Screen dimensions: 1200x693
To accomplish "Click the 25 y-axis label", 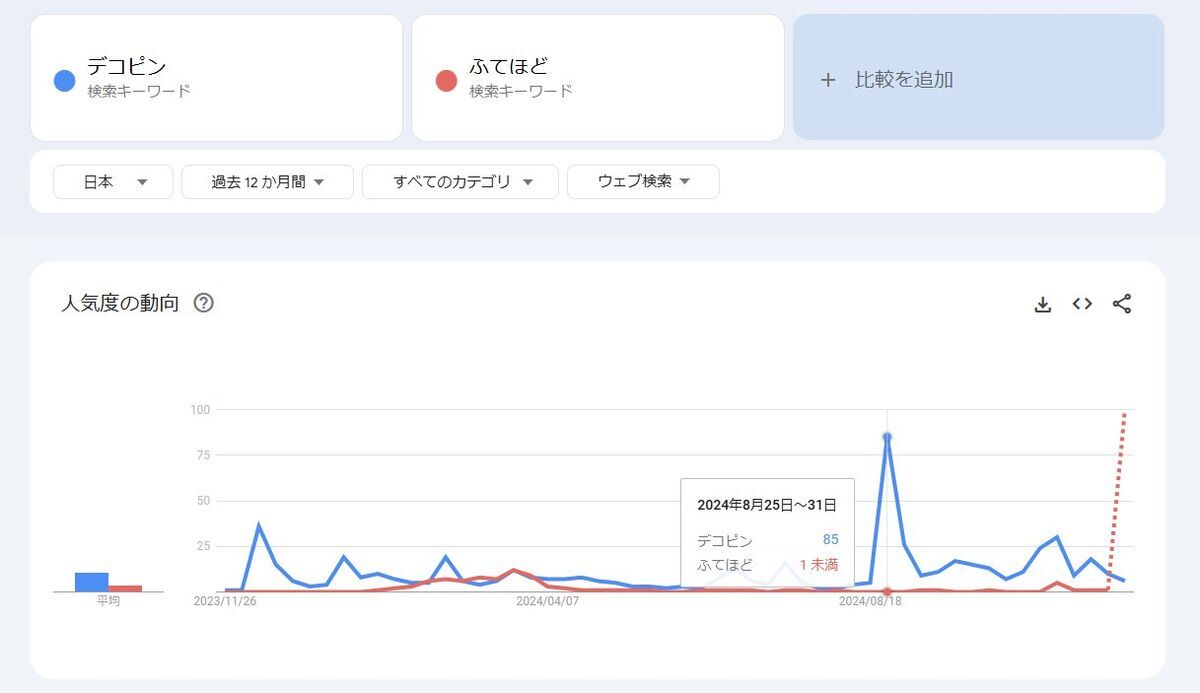I will click(203, 546).
